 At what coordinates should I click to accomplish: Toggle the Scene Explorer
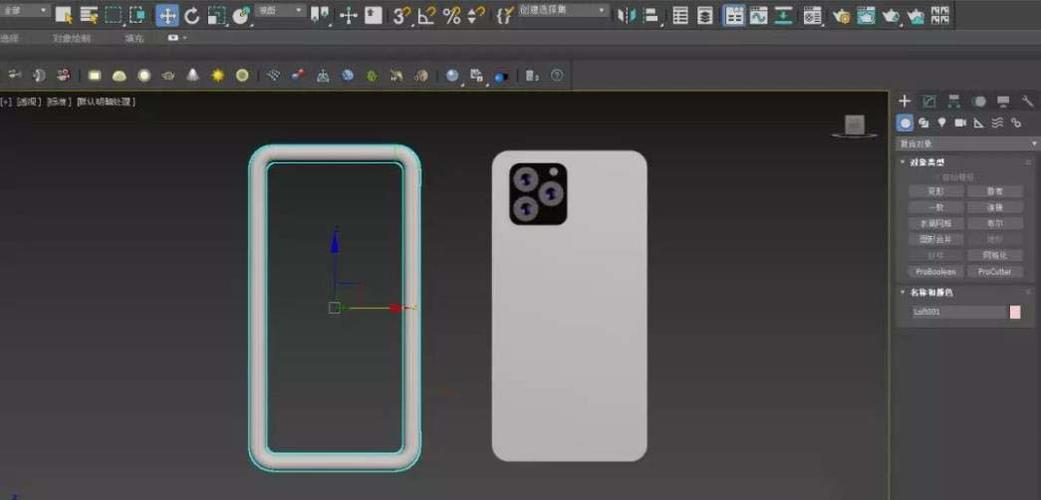click(681, 15)
